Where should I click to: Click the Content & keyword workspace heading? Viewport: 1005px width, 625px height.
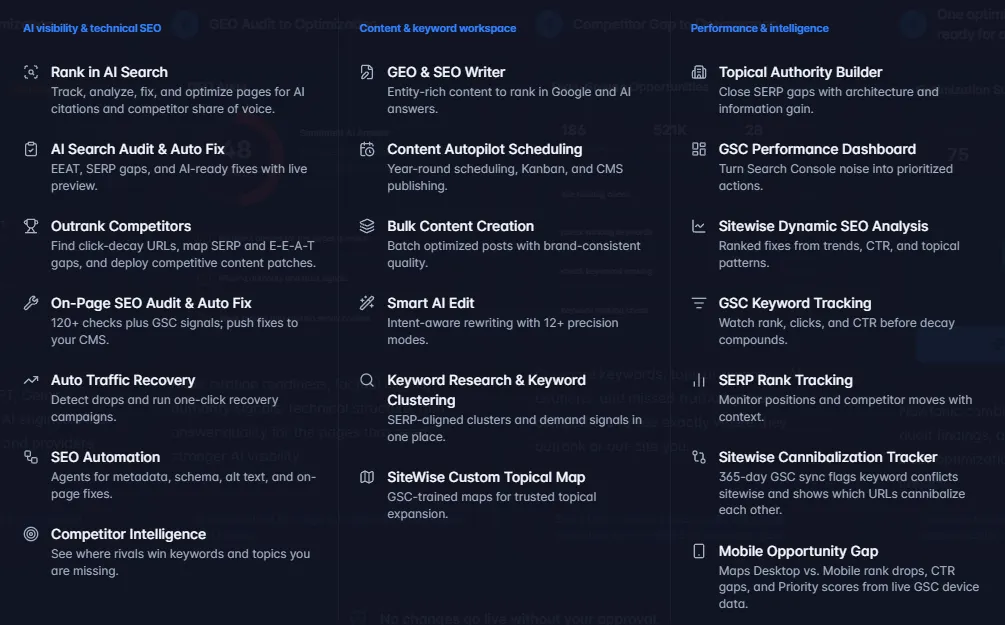click(438, 28)
